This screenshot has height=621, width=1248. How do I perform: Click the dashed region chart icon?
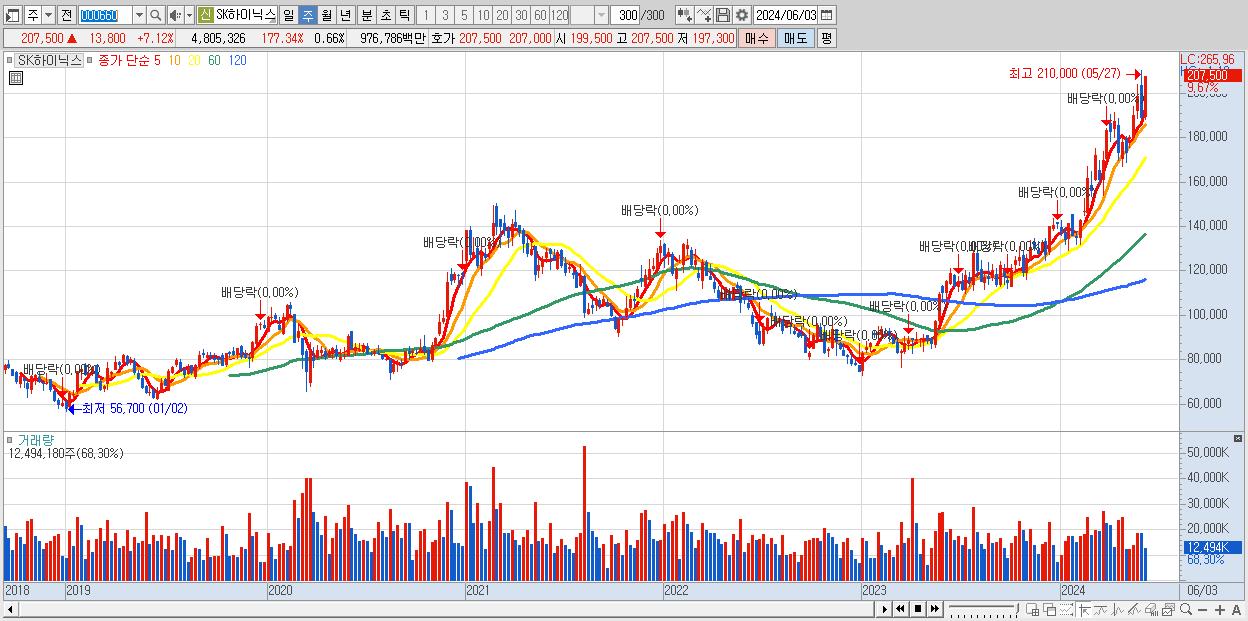click(1066, 610)
